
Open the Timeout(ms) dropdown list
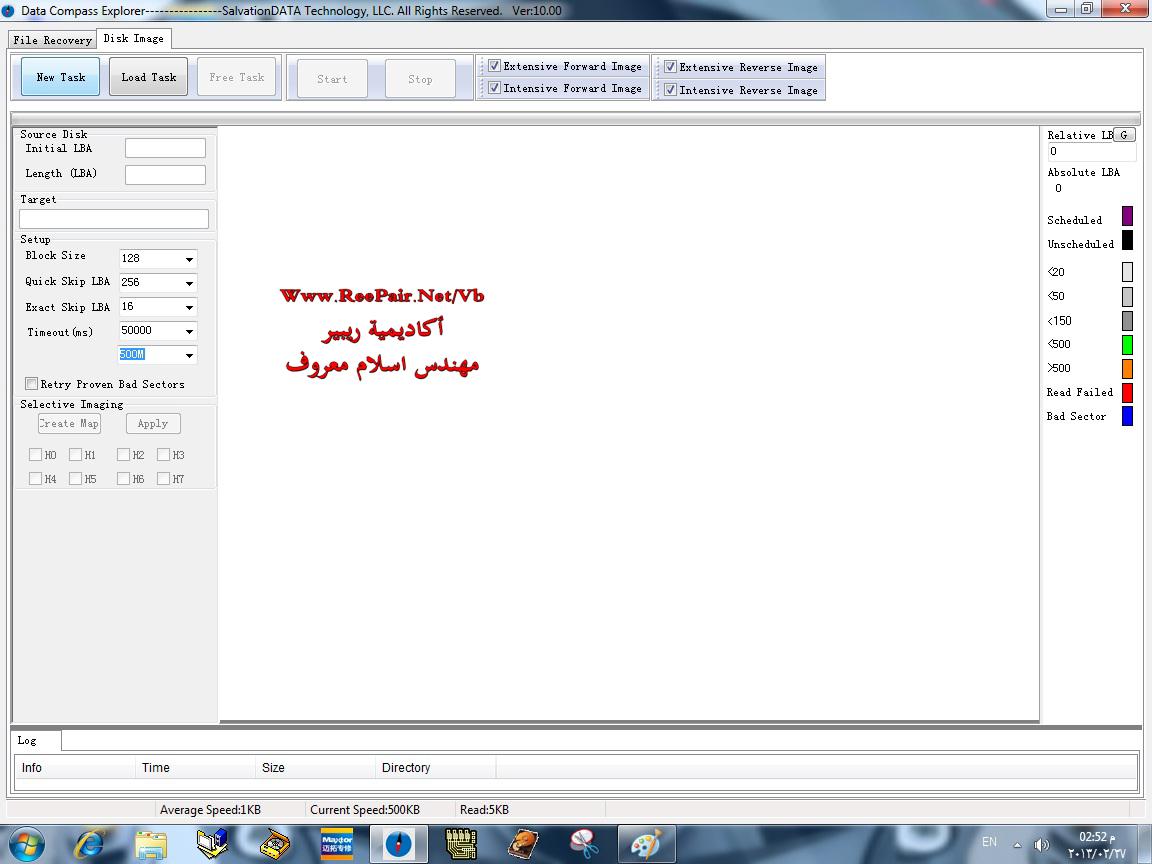click(188, 331)
